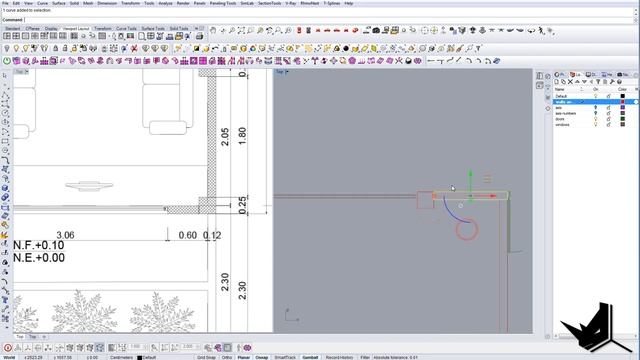Click the Delete Layer X icon in the Layers panel
This screenshot has height=360, width=640.
click(x=570, y=82)
